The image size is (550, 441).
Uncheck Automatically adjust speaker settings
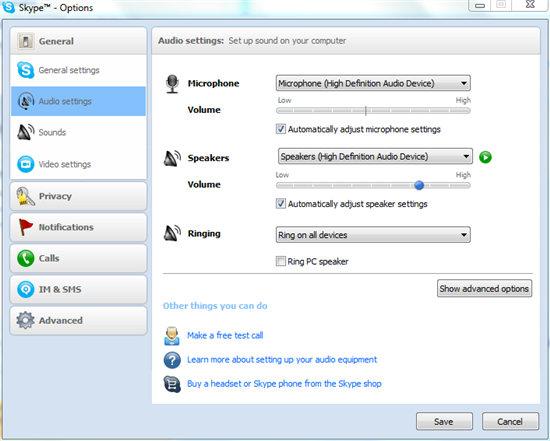[x=281, y=203]
